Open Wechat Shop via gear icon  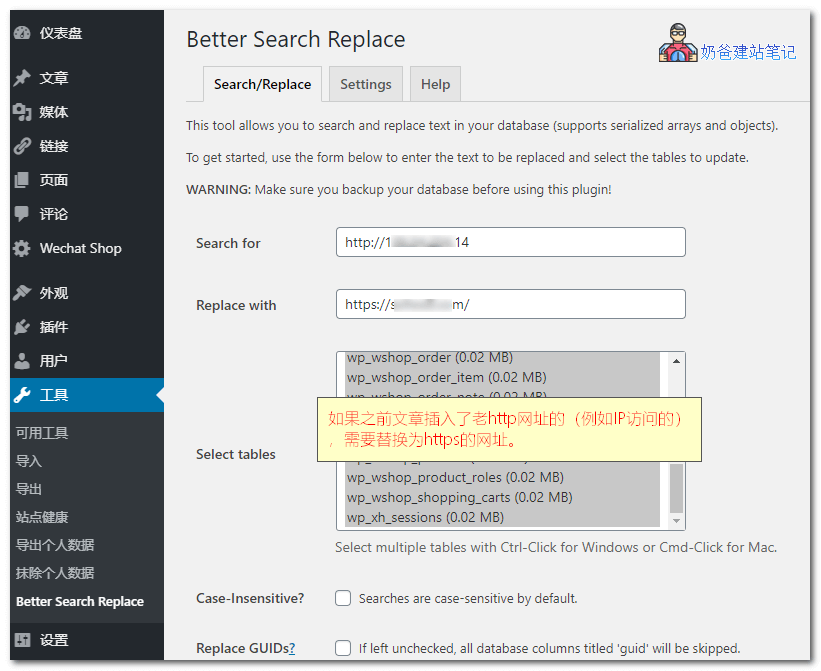[22, 248]
